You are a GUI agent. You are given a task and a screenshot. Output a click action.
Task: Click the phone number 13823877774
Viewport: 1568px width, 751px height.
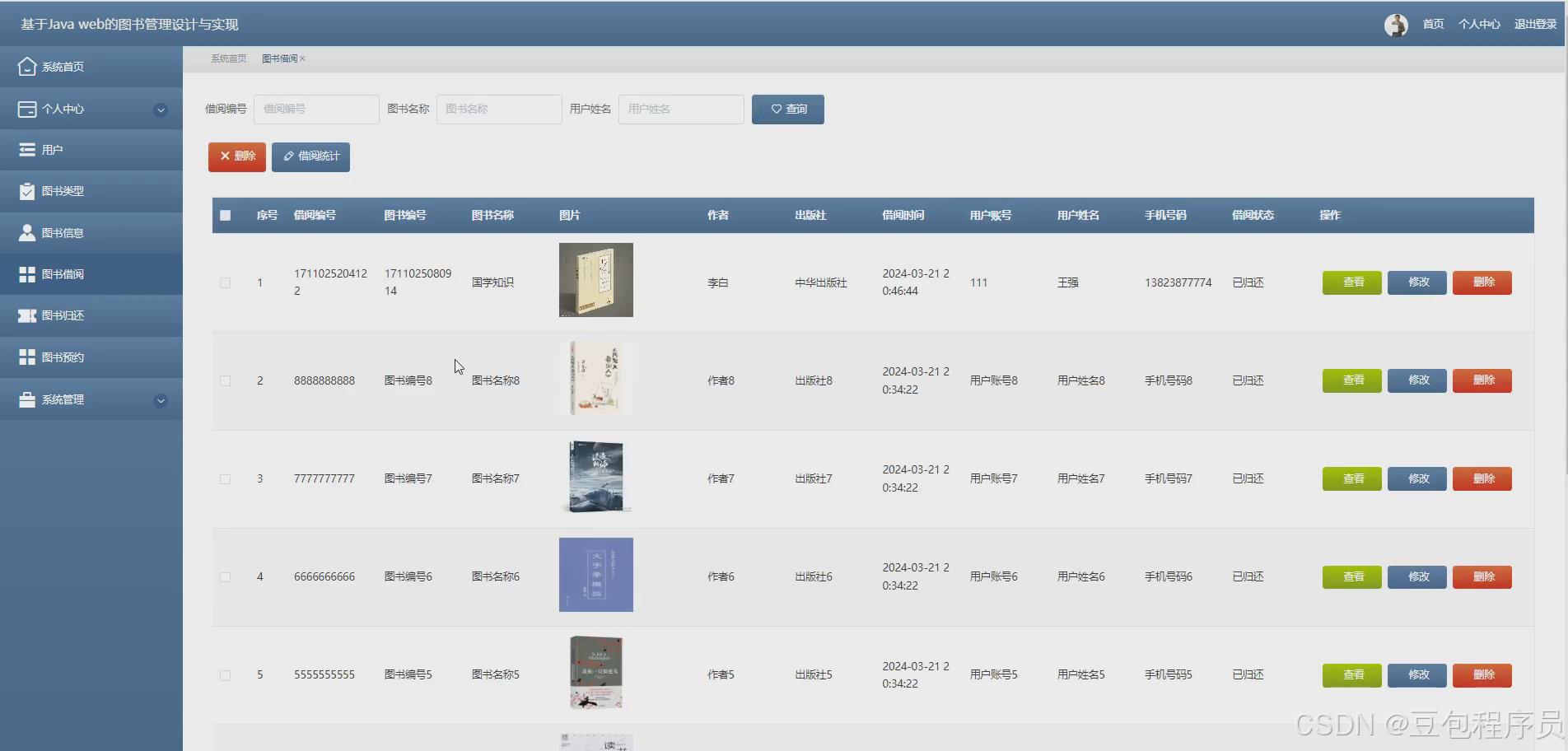click(x=1178, y=282)
